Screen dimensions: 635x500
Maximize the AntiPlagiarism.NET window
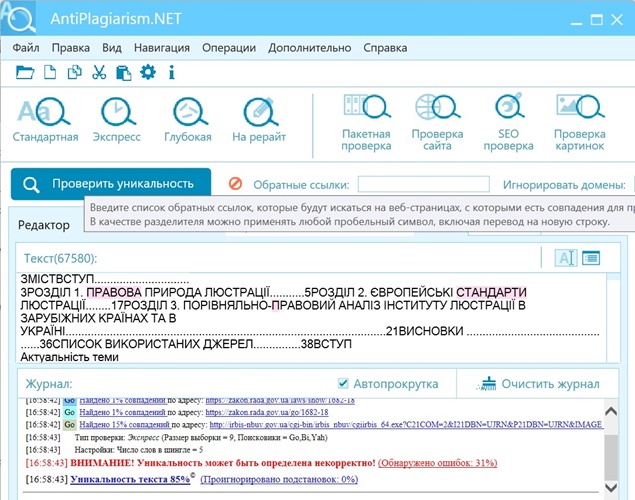coord(596,19)
